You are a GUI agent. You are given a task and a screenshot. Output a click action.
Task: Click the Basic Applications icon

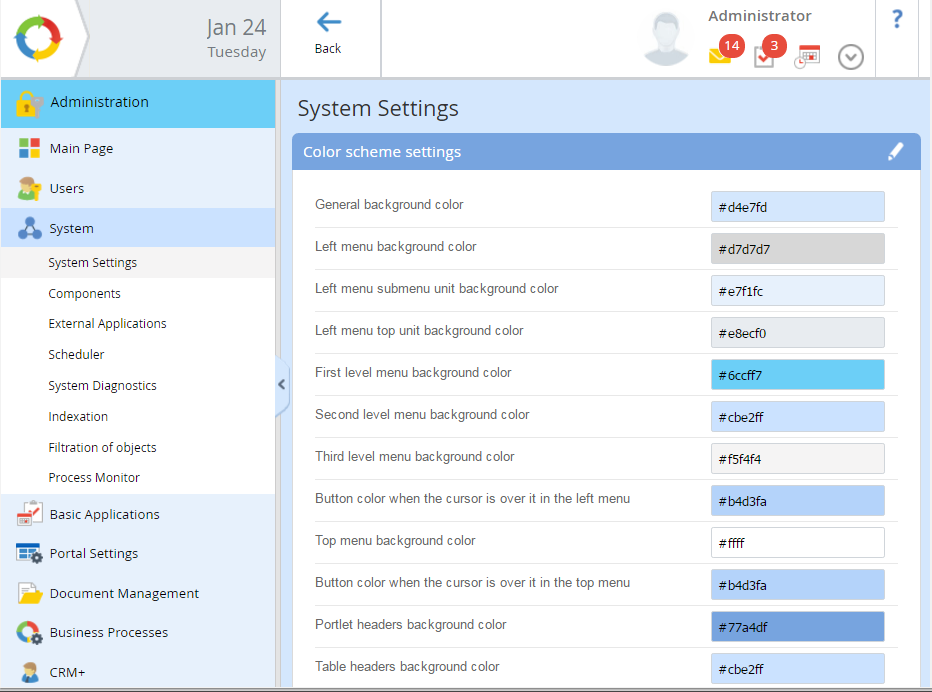point(30,514)
